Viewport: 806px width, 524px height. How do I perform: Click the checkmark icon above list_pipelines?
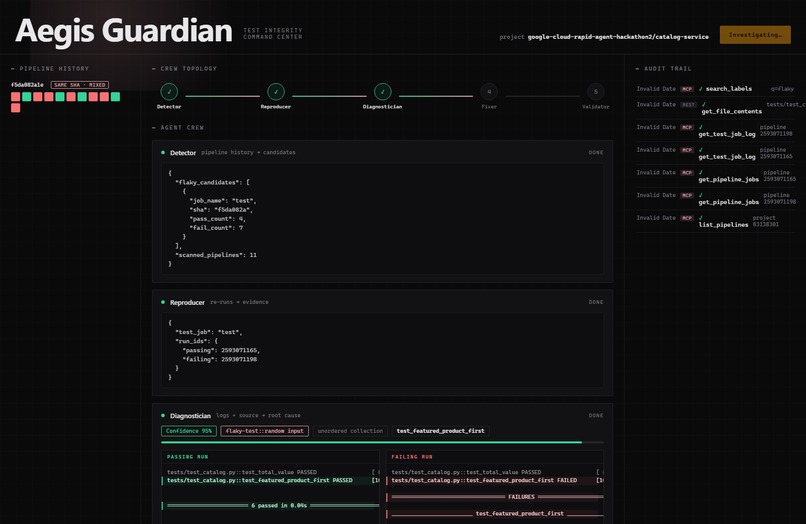(x=701, y=218)
